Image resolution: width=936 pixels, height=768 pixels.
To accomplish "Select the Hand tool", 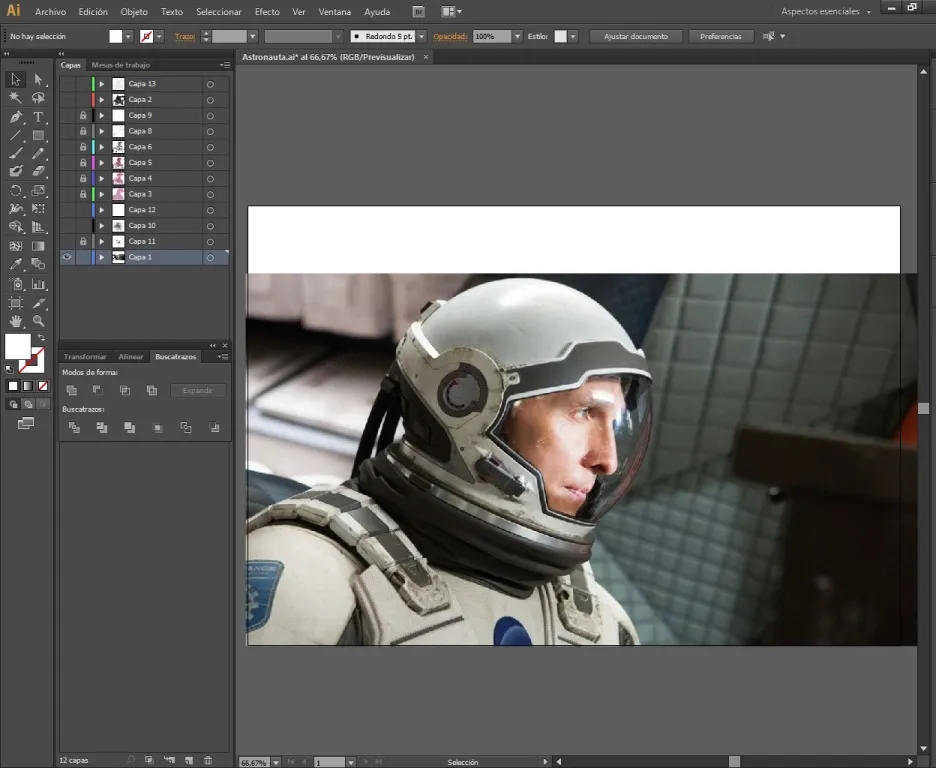I will (16, 321).
